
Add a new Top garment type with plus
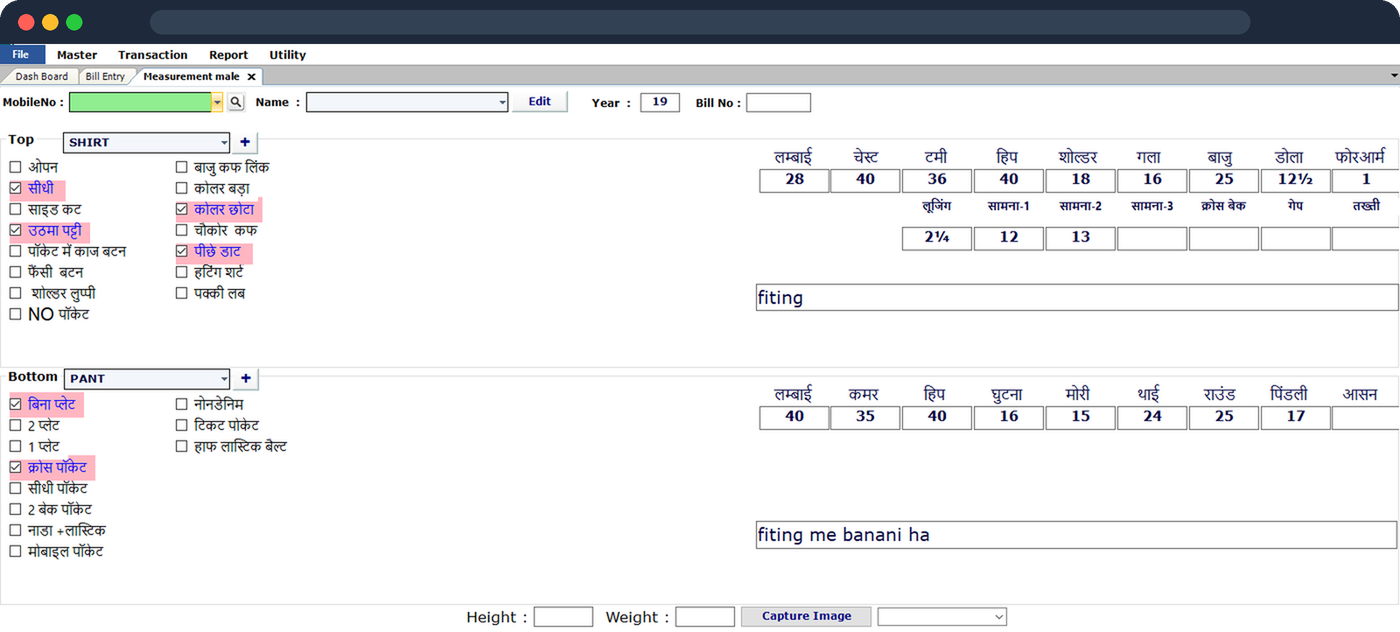coord(245,142)
